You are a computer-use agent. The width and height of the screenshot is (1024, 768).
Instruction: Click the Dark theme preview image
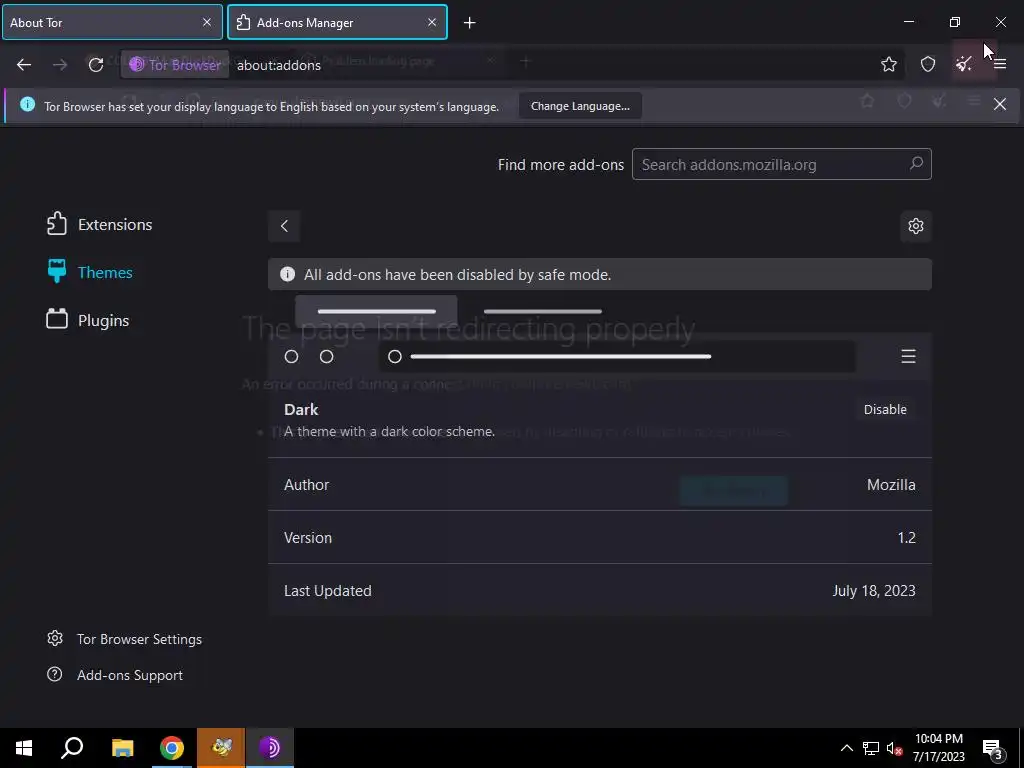[600, 338]
